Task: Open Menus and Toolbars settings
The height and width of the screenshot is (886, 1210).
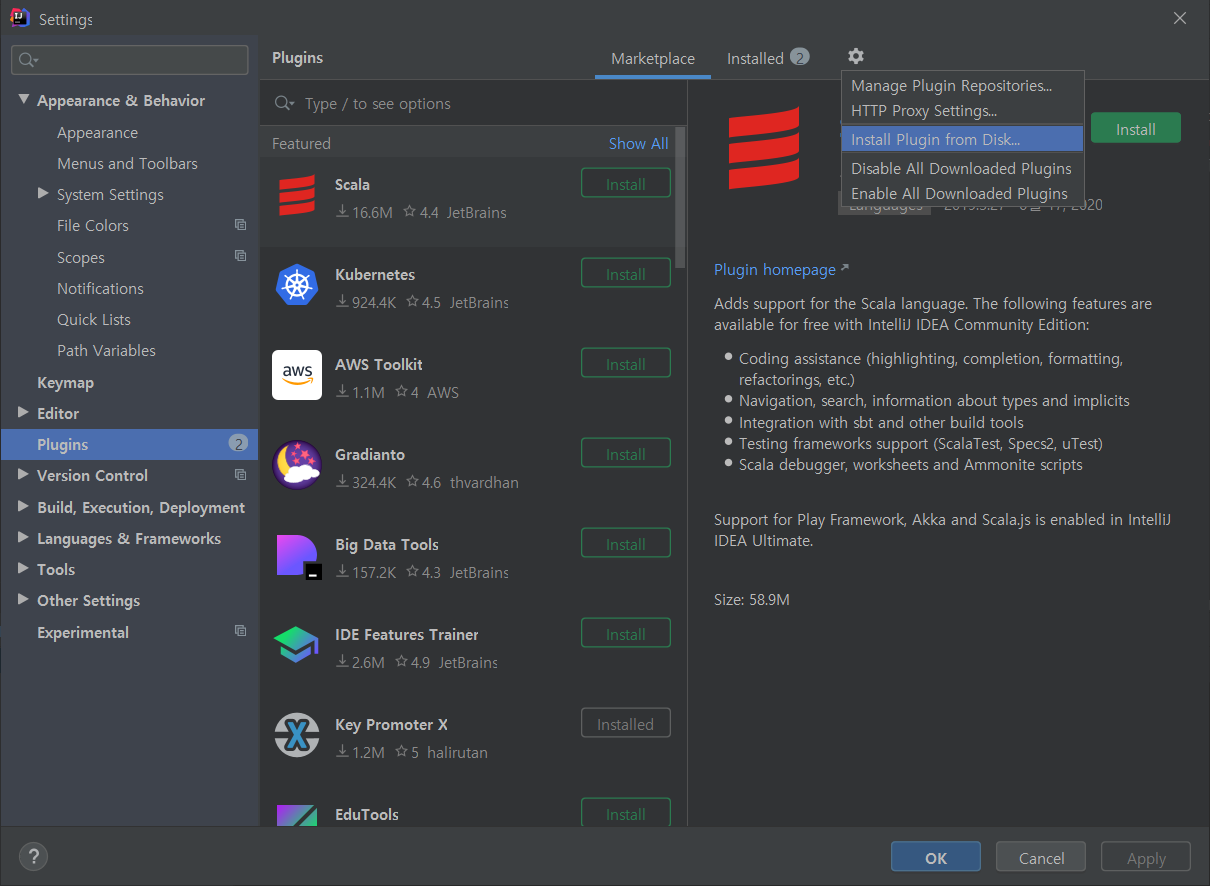Action: [127, 163]
